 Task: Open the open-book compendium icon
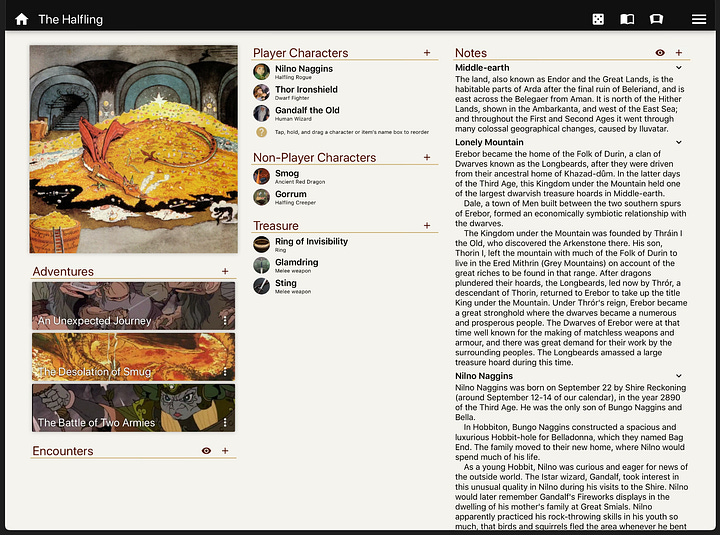click(627, 19)
